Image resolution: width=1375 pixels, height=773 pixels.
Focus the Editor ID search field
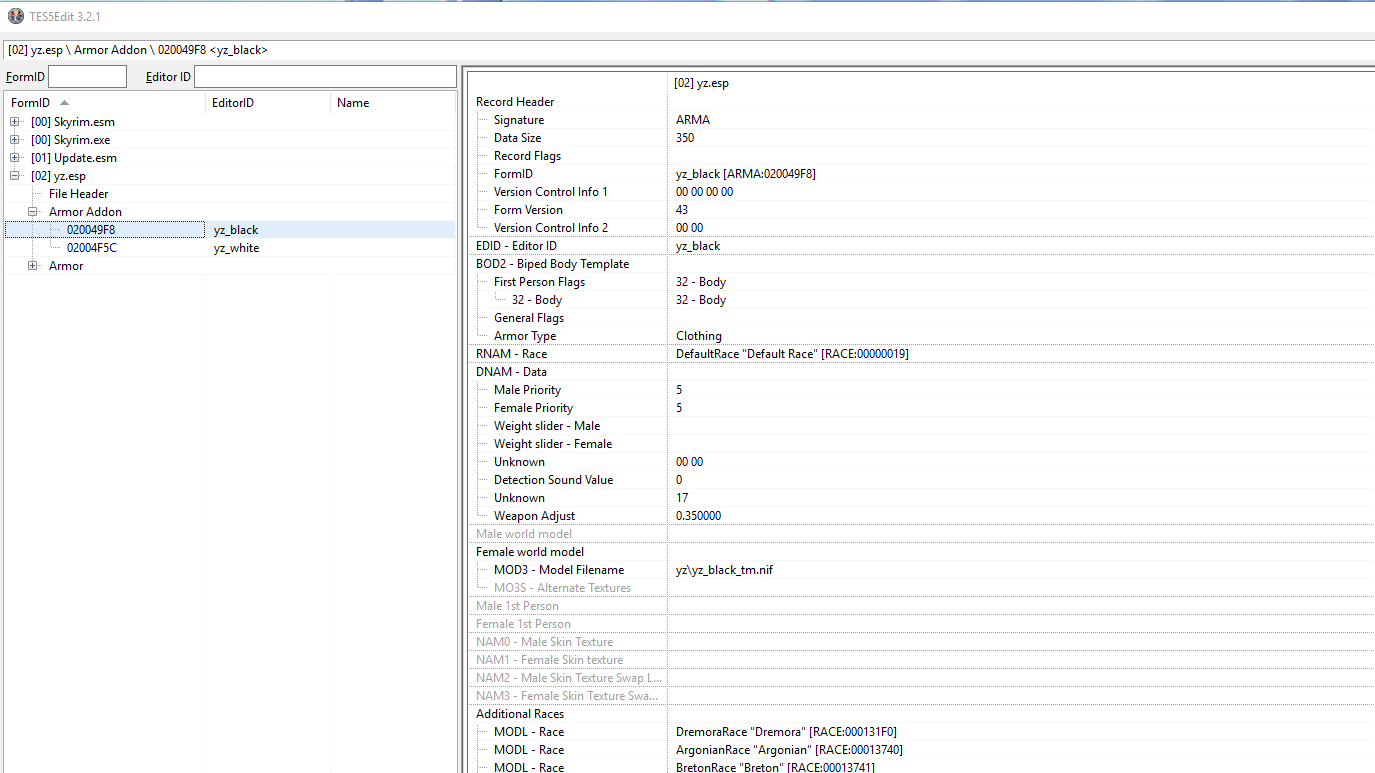click(325, 77)
